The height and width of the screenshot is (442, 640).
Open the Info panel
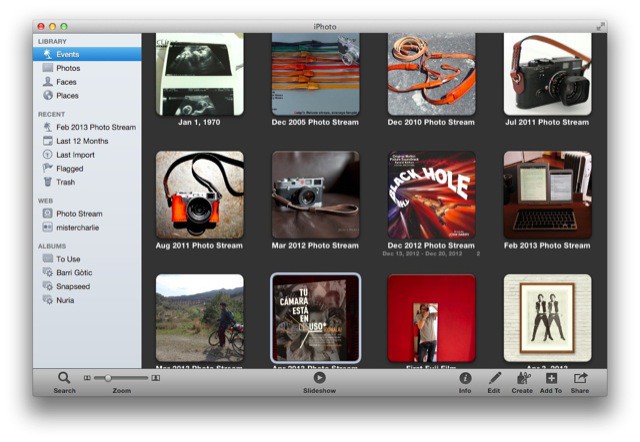(465, 378)
